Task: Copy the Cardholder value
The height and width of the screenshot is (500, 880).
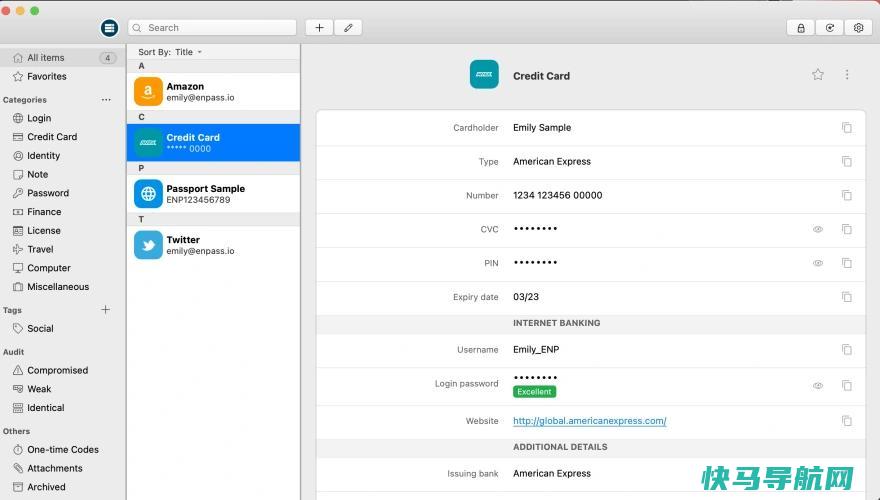Action: pyautogui.click(x=847, y=128)
